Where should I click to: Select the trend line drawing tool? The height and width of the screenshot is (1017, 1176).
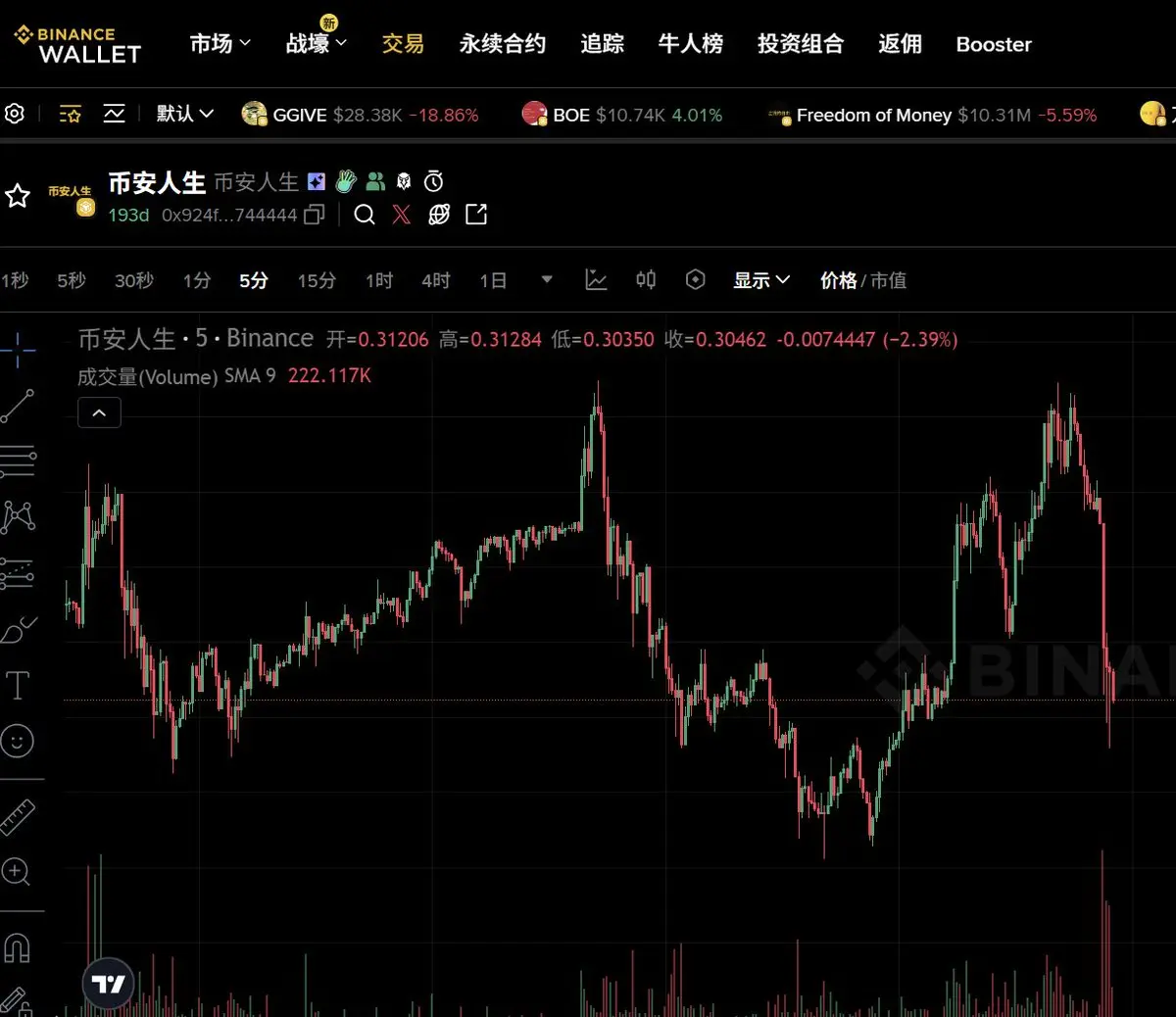18,406
